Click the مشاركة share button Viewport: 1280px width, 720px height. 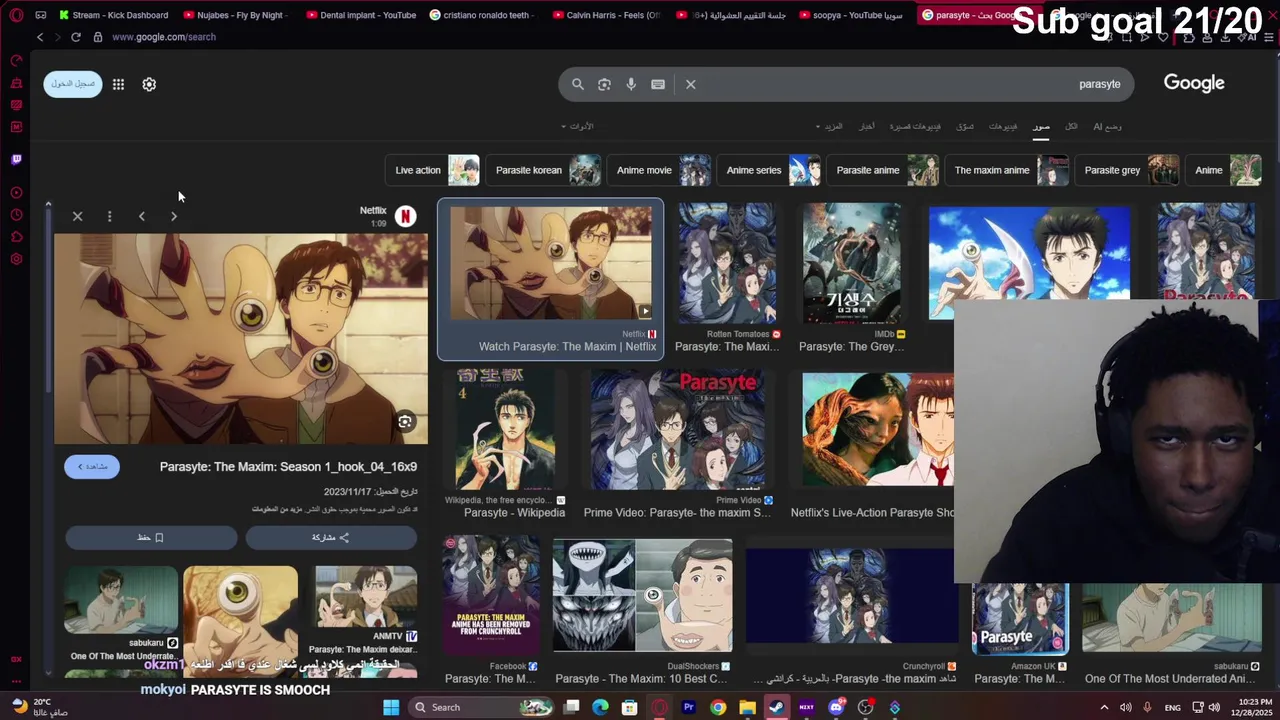tap(331, 538)
